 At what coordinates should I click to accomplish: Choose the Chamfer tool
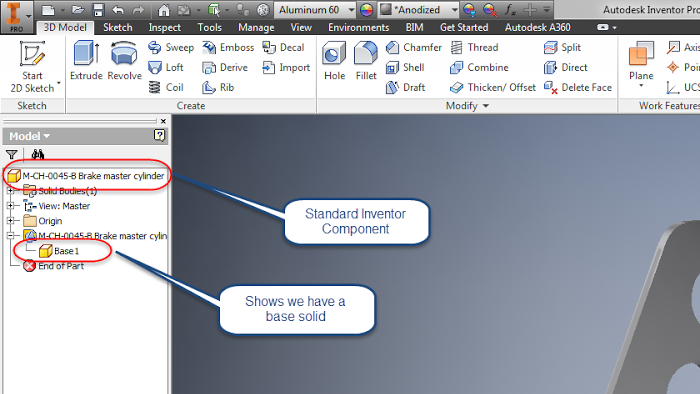414,47
